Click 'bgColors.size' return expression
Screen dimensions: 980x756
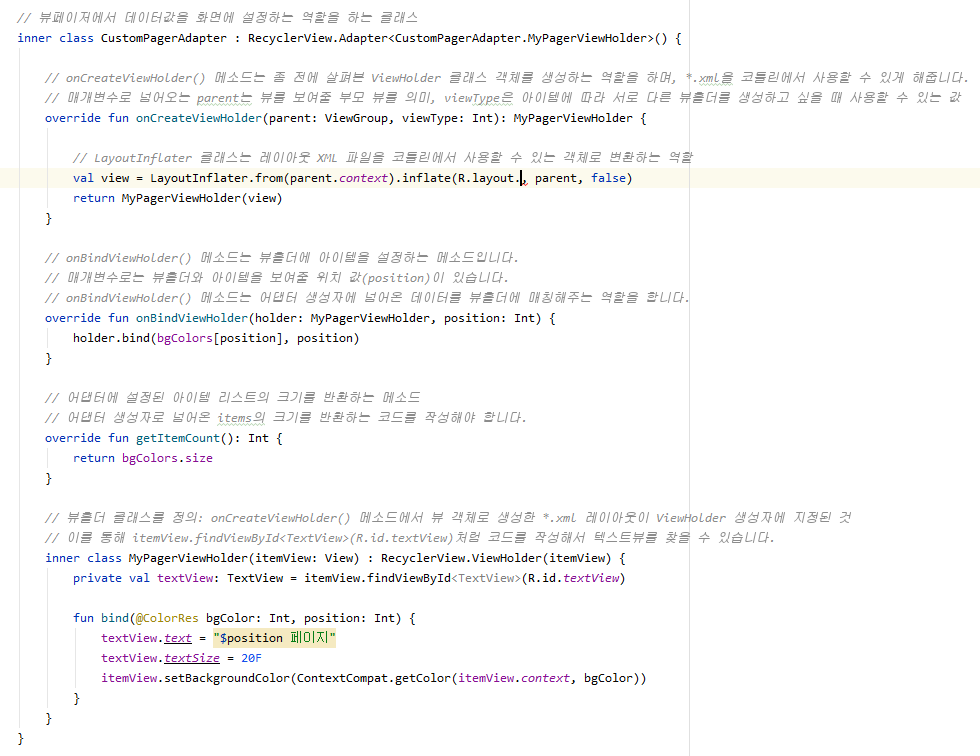(167, 458)
